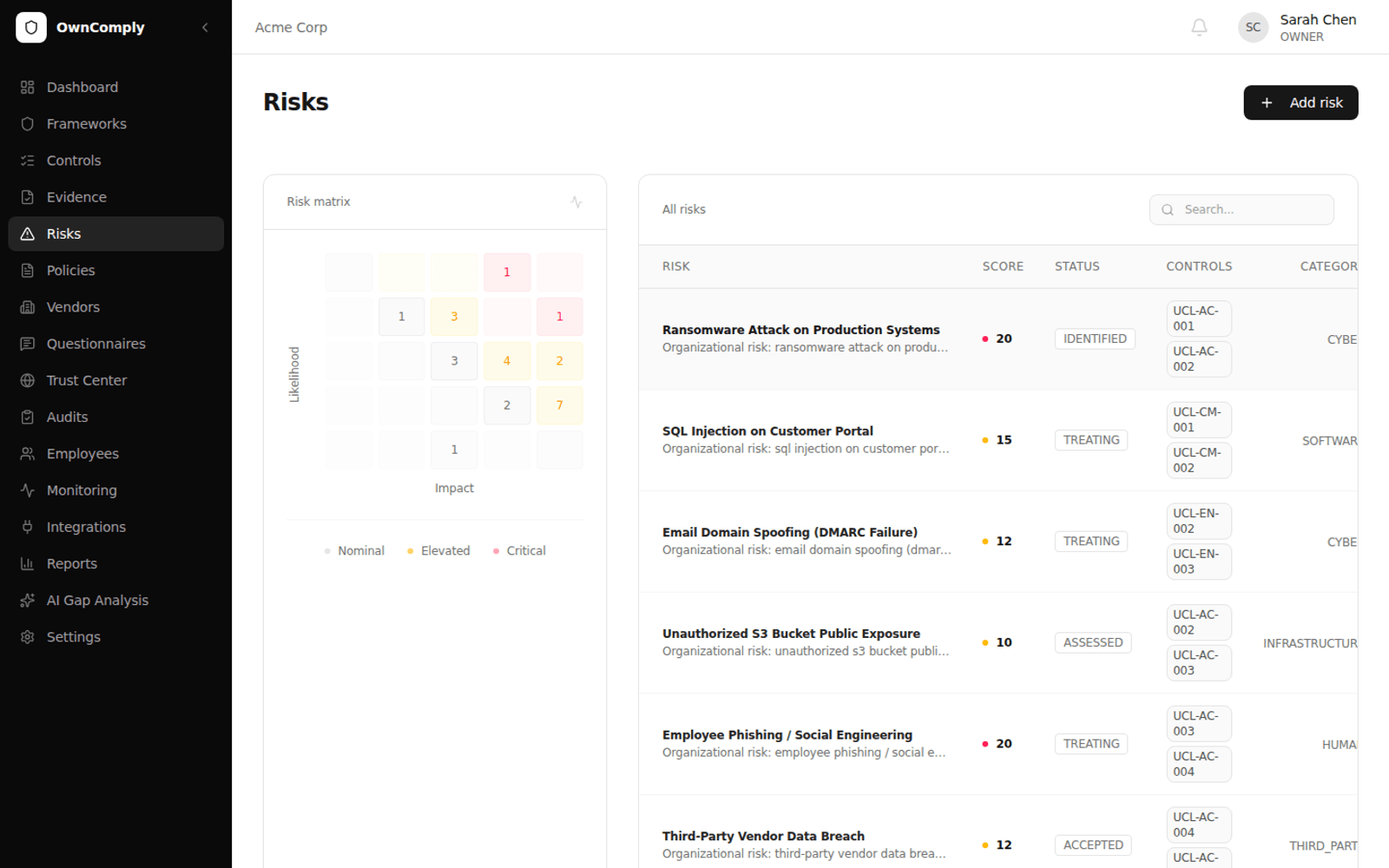Select Trust Center menu item
This screenshot has height=868, width=1389.
click(x=115, y=380)
